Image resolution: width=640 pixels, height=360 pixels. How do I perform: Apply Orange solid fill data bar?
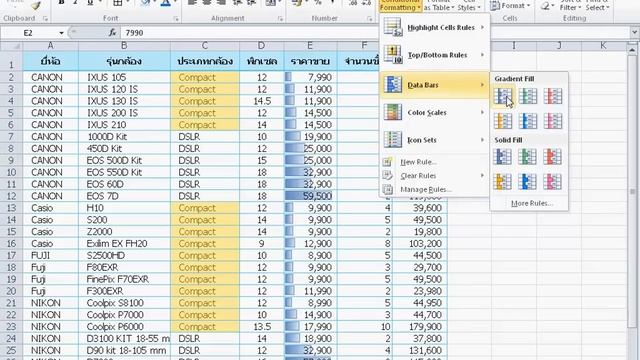pos(502,182)
